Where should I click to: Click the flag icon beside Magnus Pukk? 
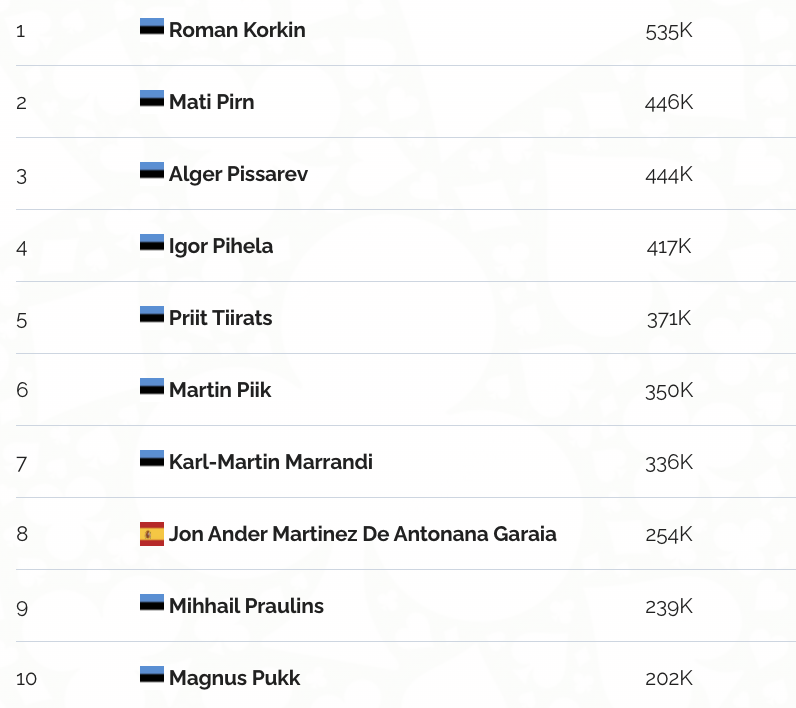point(152,675)
